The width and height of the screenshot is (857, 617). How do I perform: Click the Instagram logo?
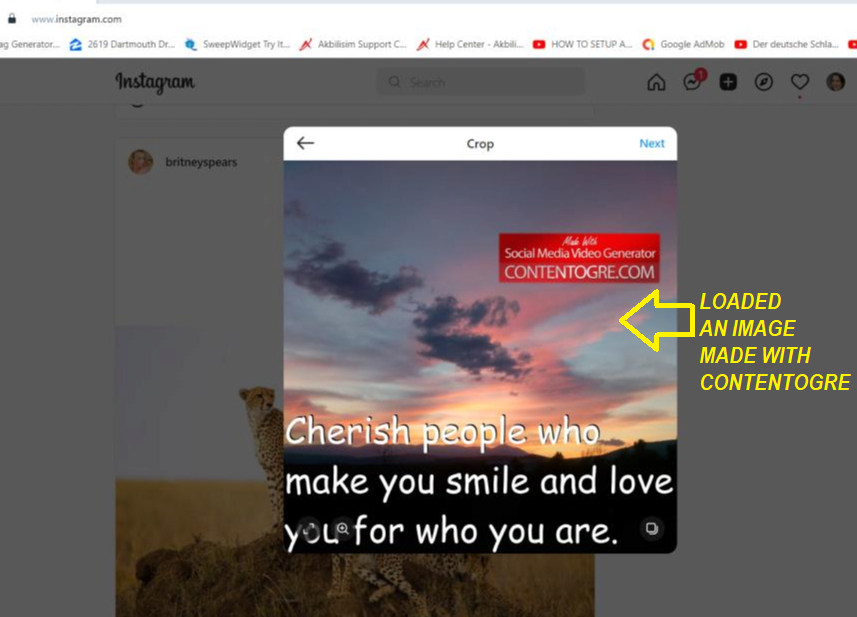(155, 82)
